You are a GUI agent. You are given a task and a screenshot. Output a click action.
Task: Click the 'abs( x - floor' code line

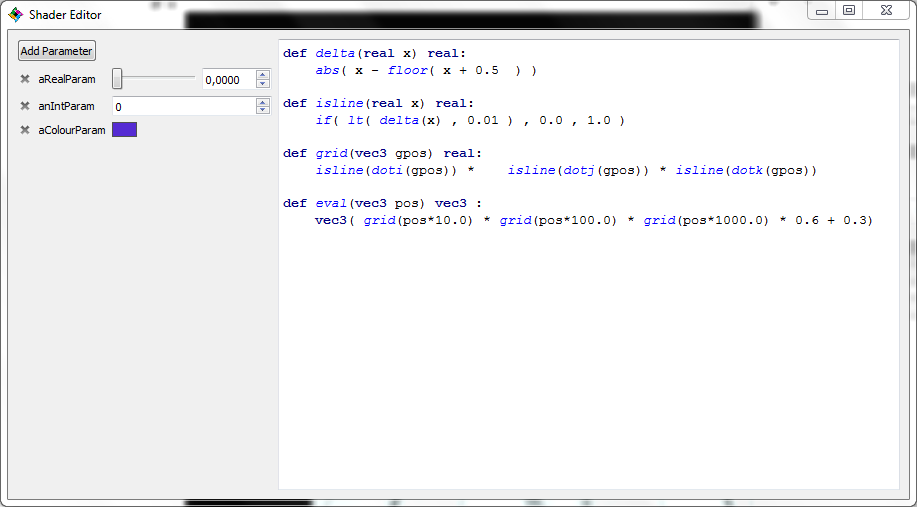[426, 70]
